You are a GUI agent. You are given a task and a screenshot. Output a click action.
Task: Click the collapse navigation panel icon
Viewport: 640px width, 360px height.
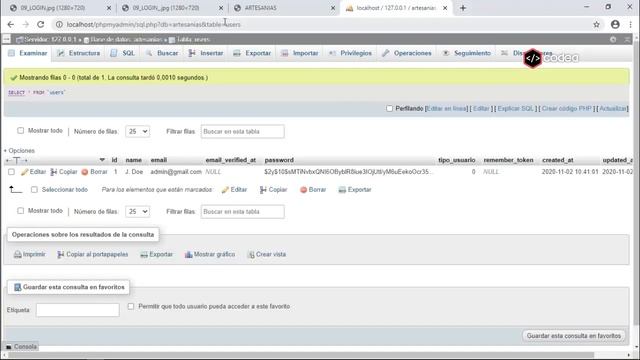pos(7,39)
